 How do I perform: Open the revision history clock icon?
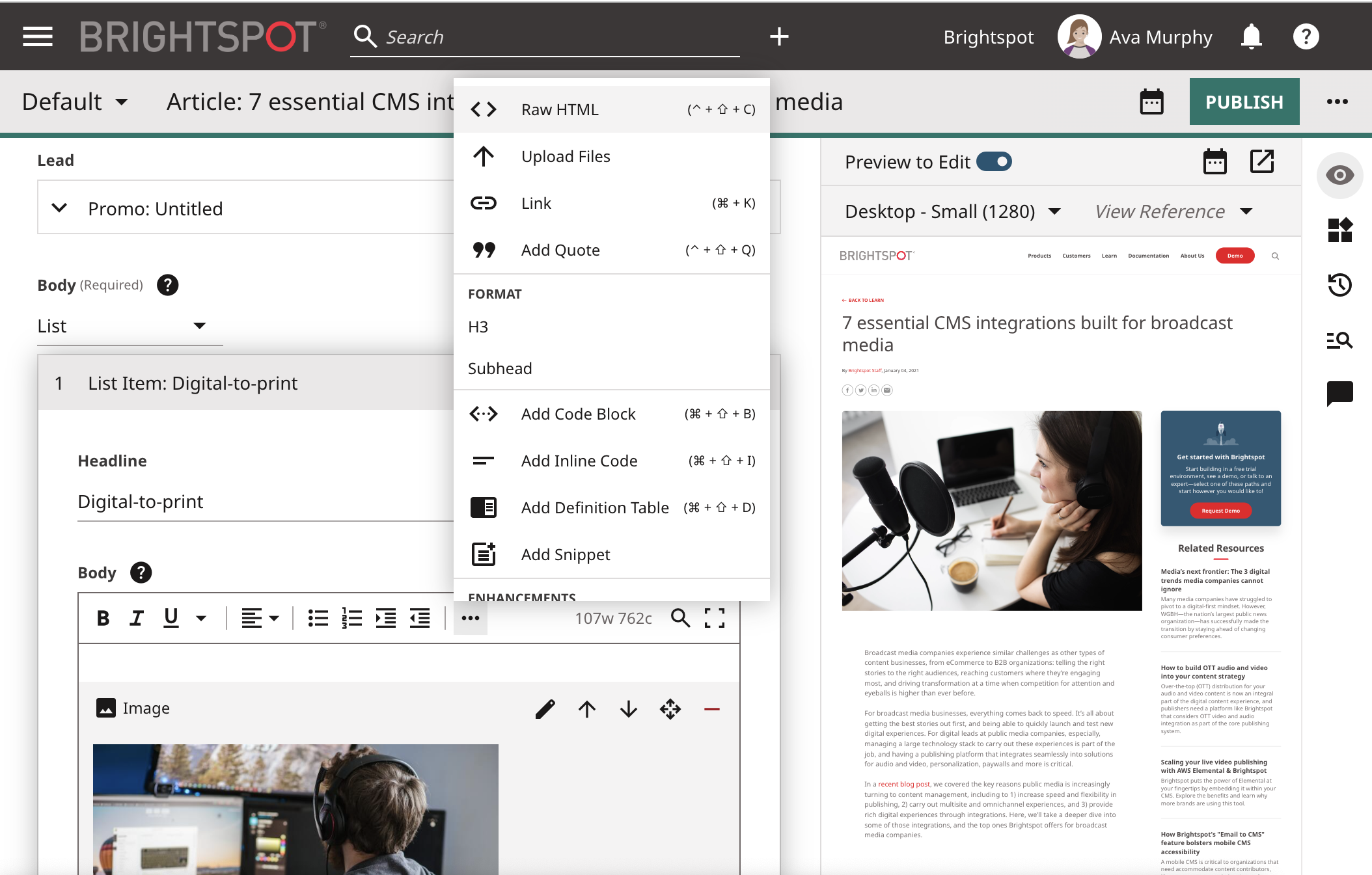1339,284
